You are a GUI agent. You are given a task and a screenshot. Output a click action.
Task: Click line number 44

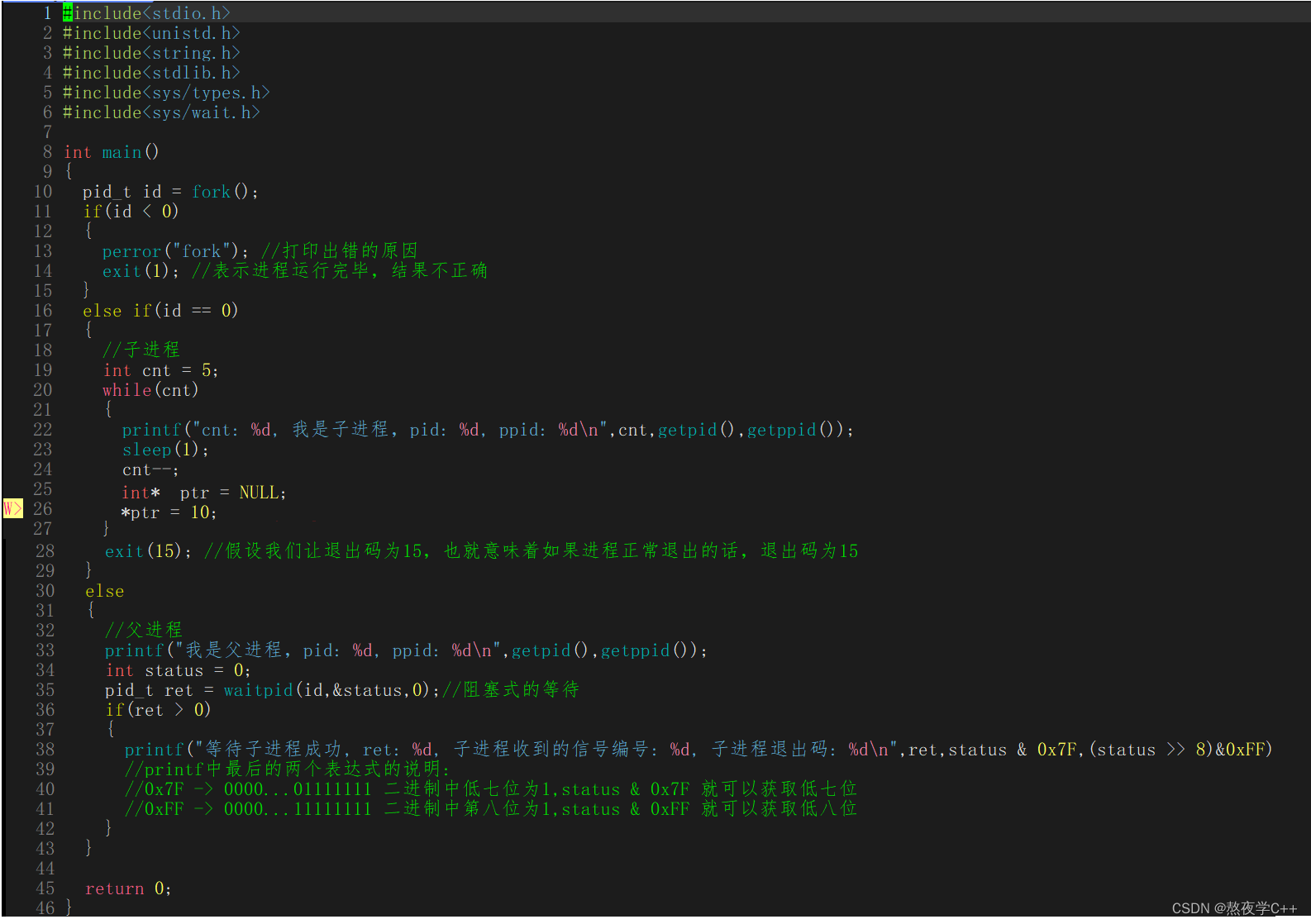[45, 869]
